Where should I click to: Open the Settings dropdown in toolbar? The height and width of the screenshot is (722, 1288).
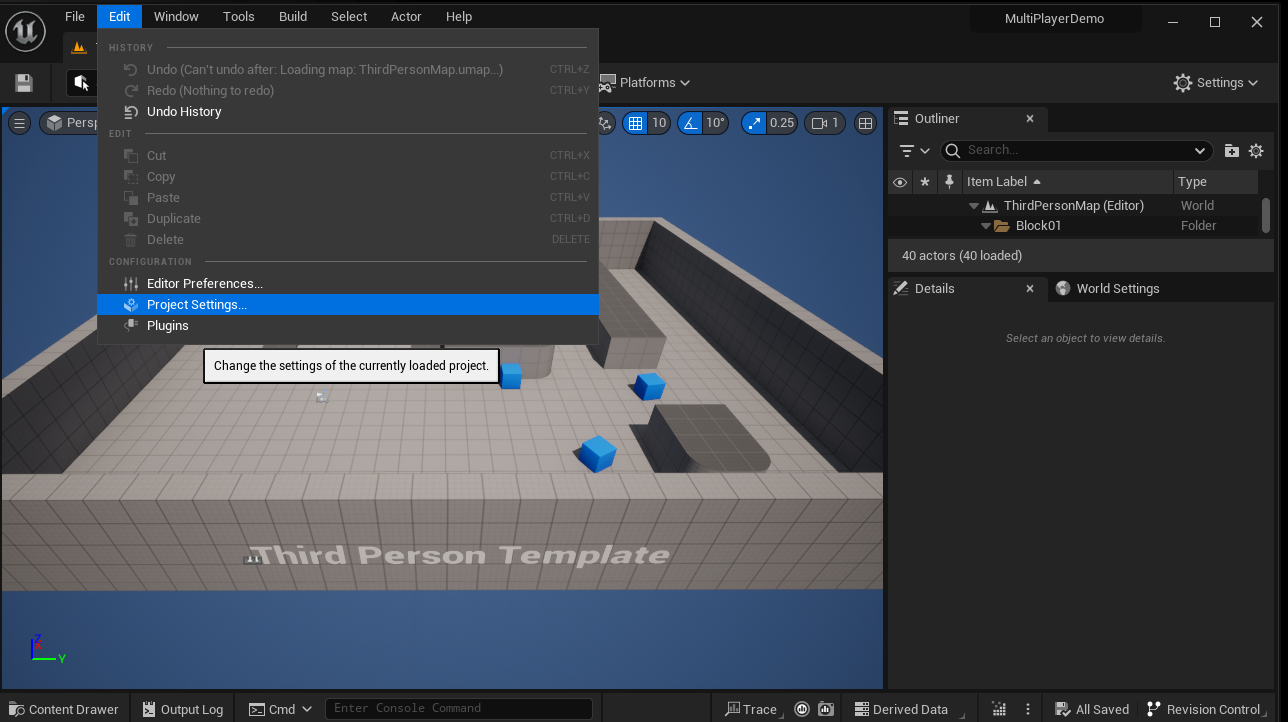(1216, 83)
